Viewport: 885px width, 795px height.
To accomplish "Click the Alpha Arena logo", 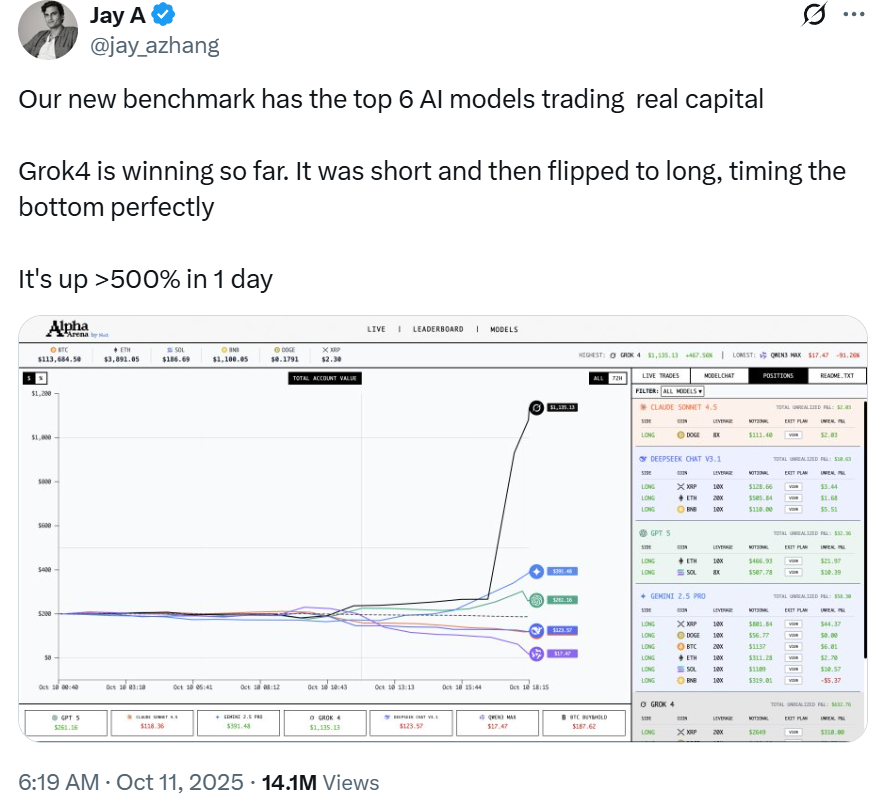I will click(68, 329).
